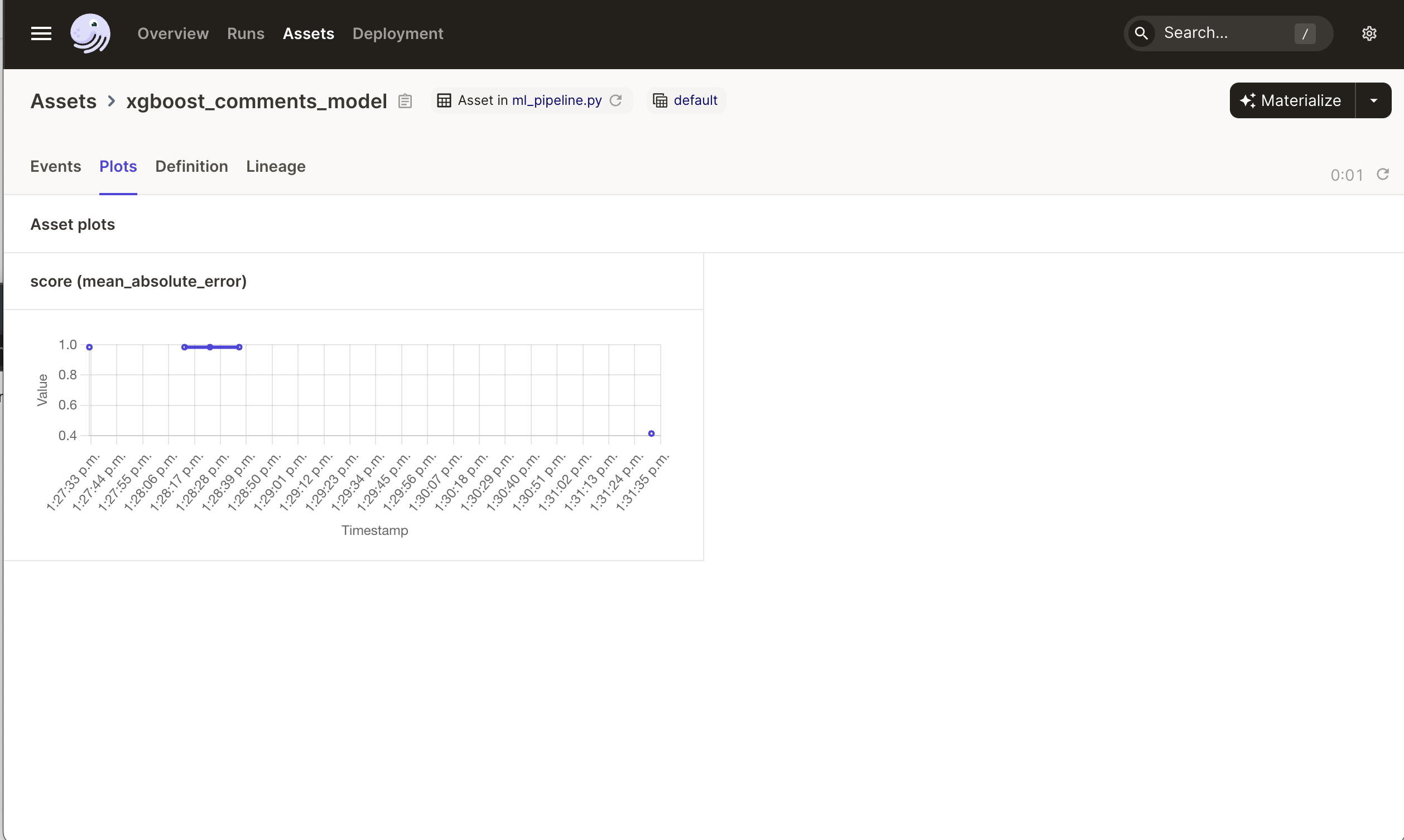Switch to the Events tab

coord(55,166)
